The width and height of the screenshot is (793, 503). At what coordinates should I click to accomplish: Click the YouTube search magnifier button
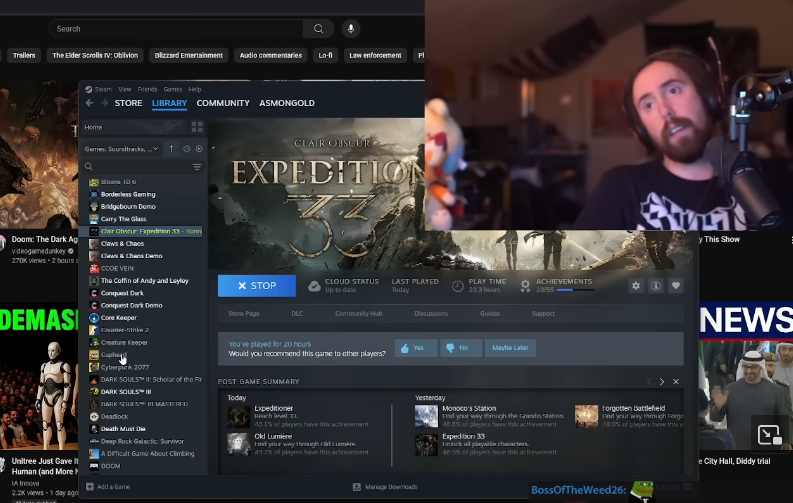pyautogui.click(x=318, y=29)
